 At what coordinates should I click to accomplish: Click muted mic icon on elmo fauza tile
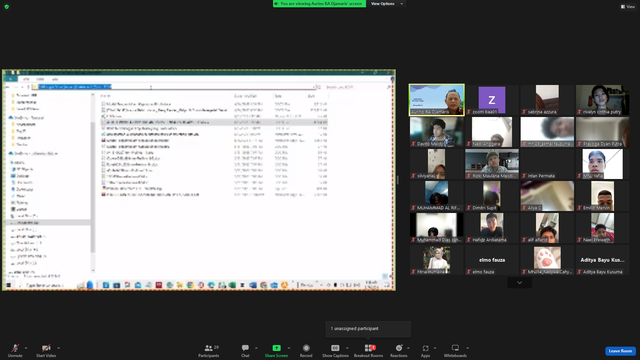coord(469,272)
